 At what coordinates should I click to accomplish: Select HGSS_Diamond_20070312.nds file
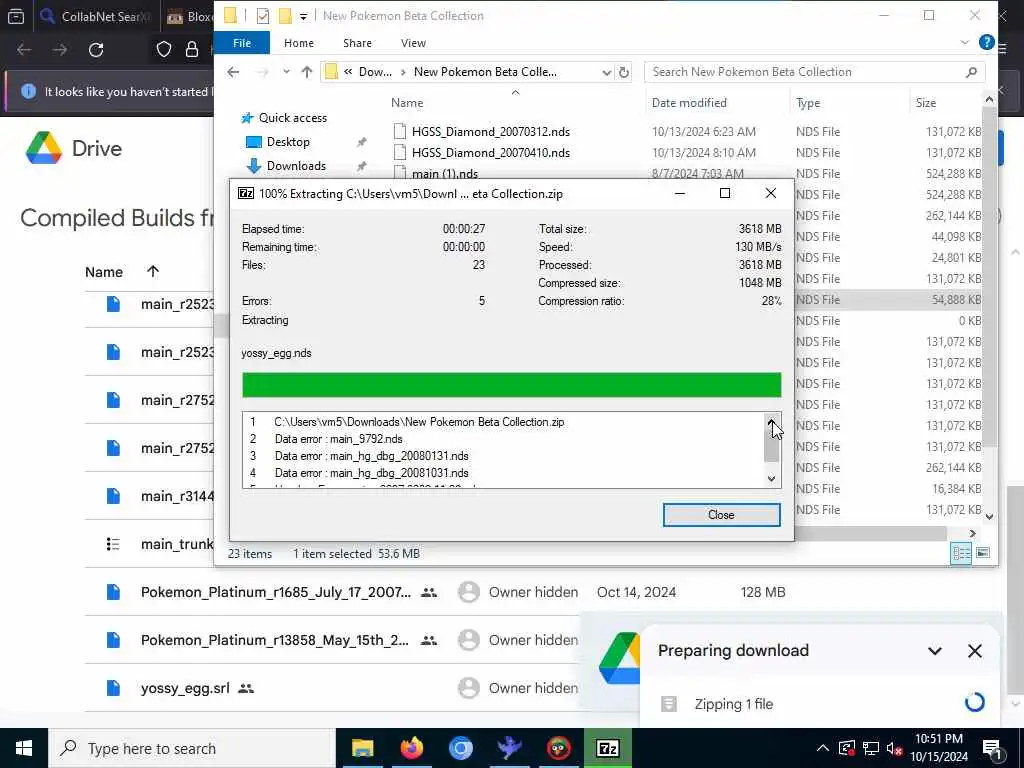pos(490,132)
